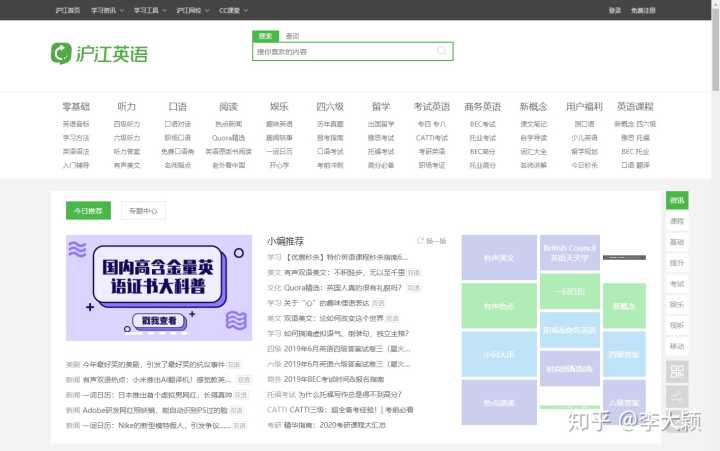Viewport: 720px width, 451px height.
Task: Click the QR code icon in right sidebar
Action: point(677,372)
